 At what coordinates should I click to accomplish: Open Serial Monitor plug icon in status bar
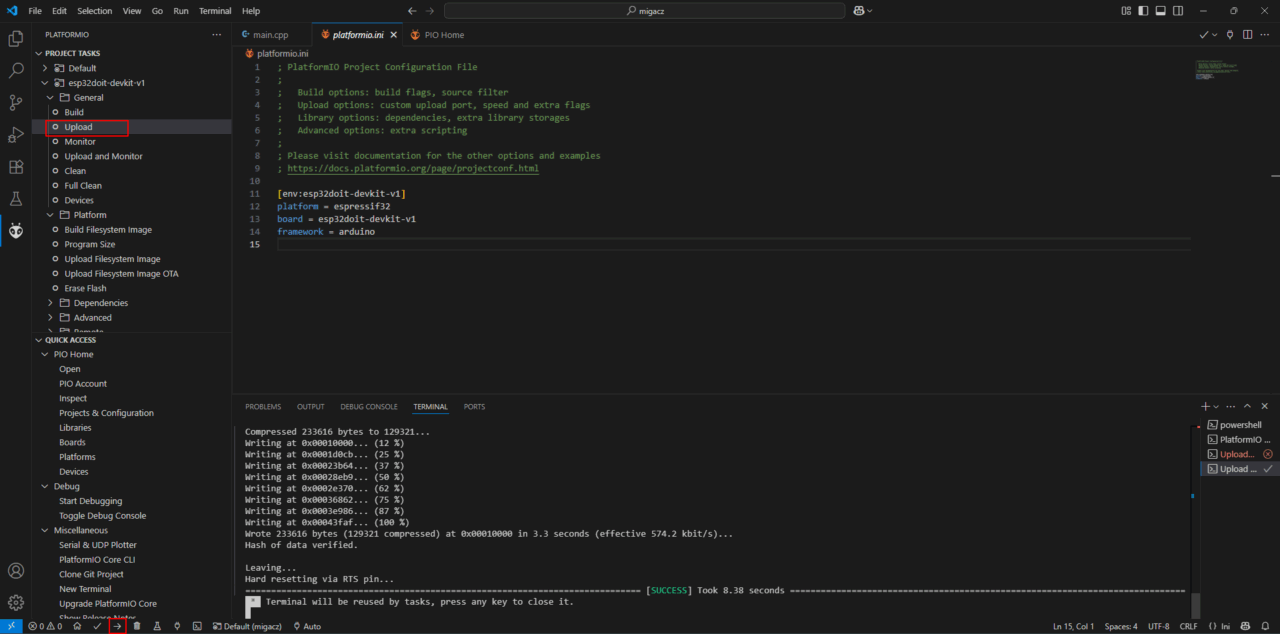coord(177,626)
